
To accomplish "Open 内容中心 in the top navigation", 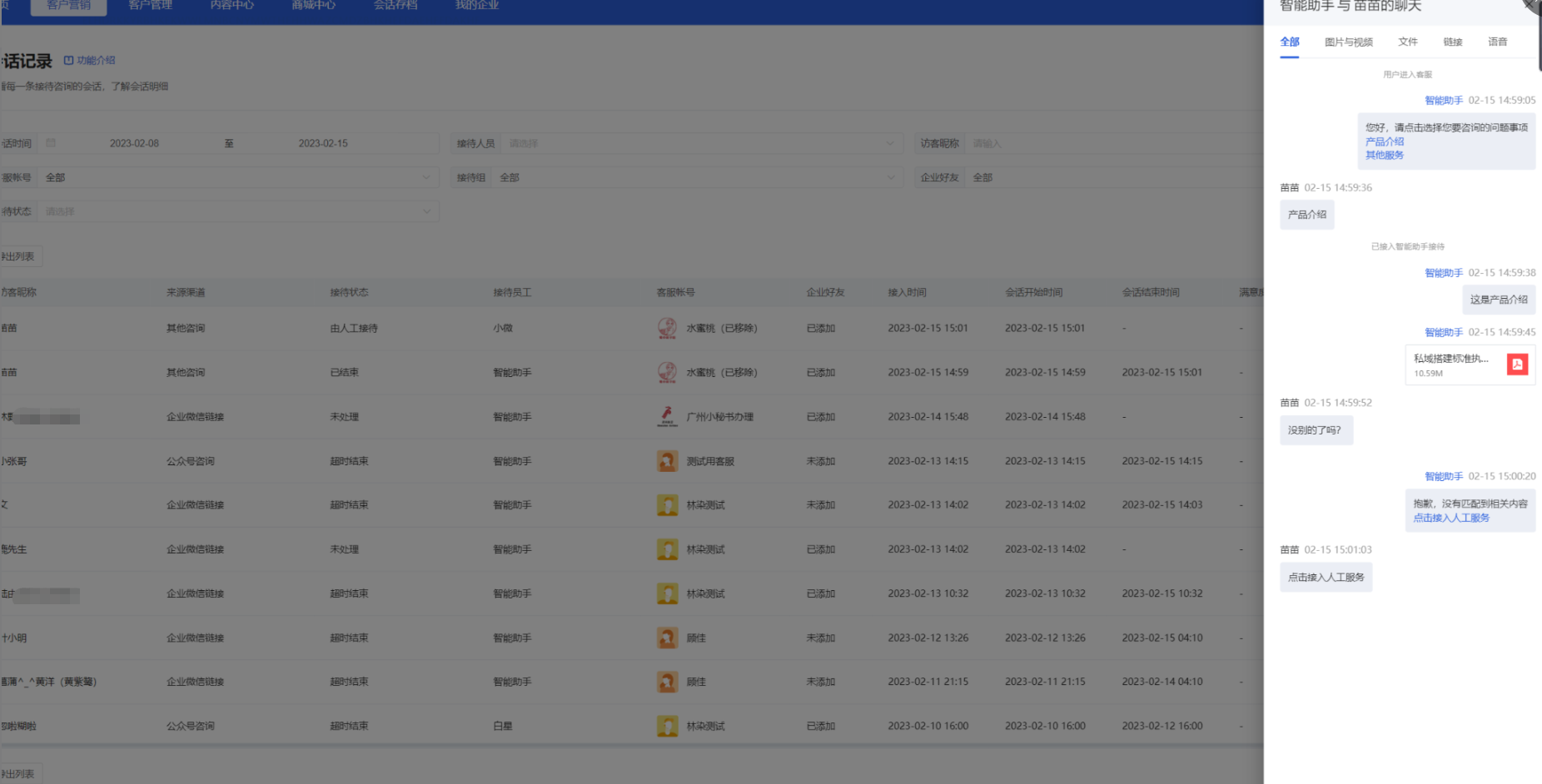I will coord(232,6).
